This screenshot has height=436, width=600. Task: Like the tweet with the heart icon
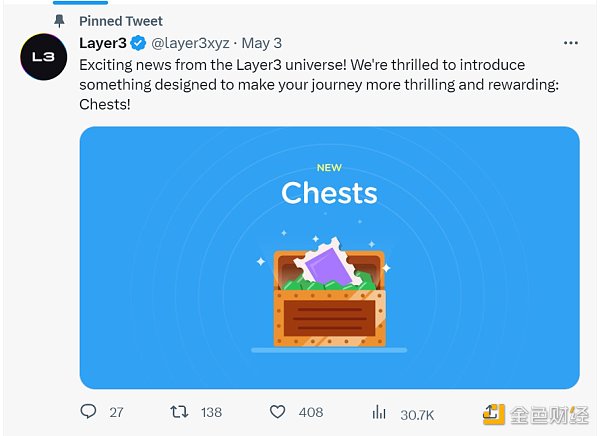(x=278, y=412)
